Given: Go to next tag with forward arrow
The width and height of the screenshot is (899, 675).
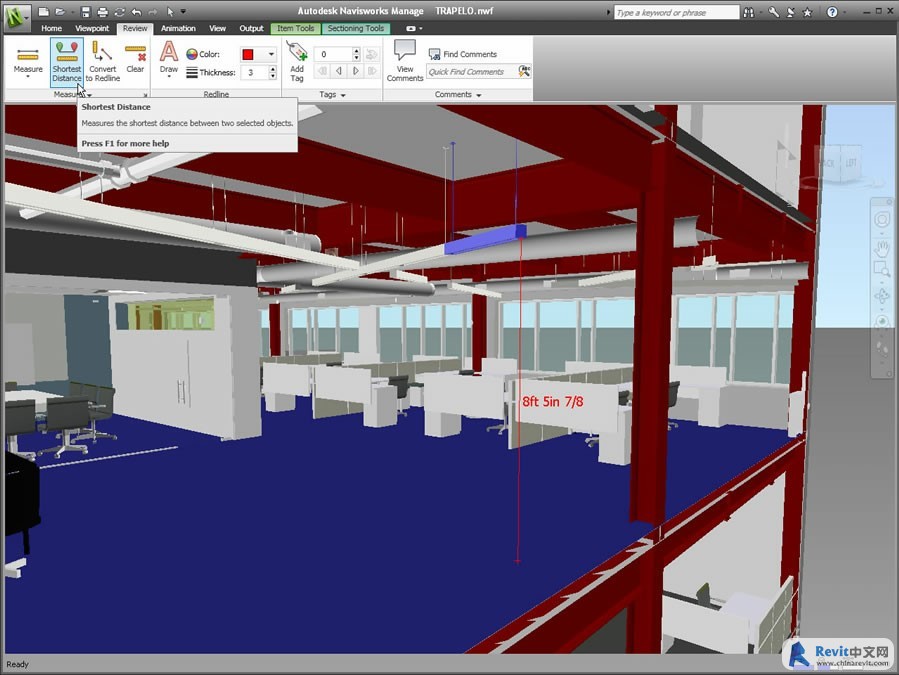Looking at the screenshot, I should 355,71.
